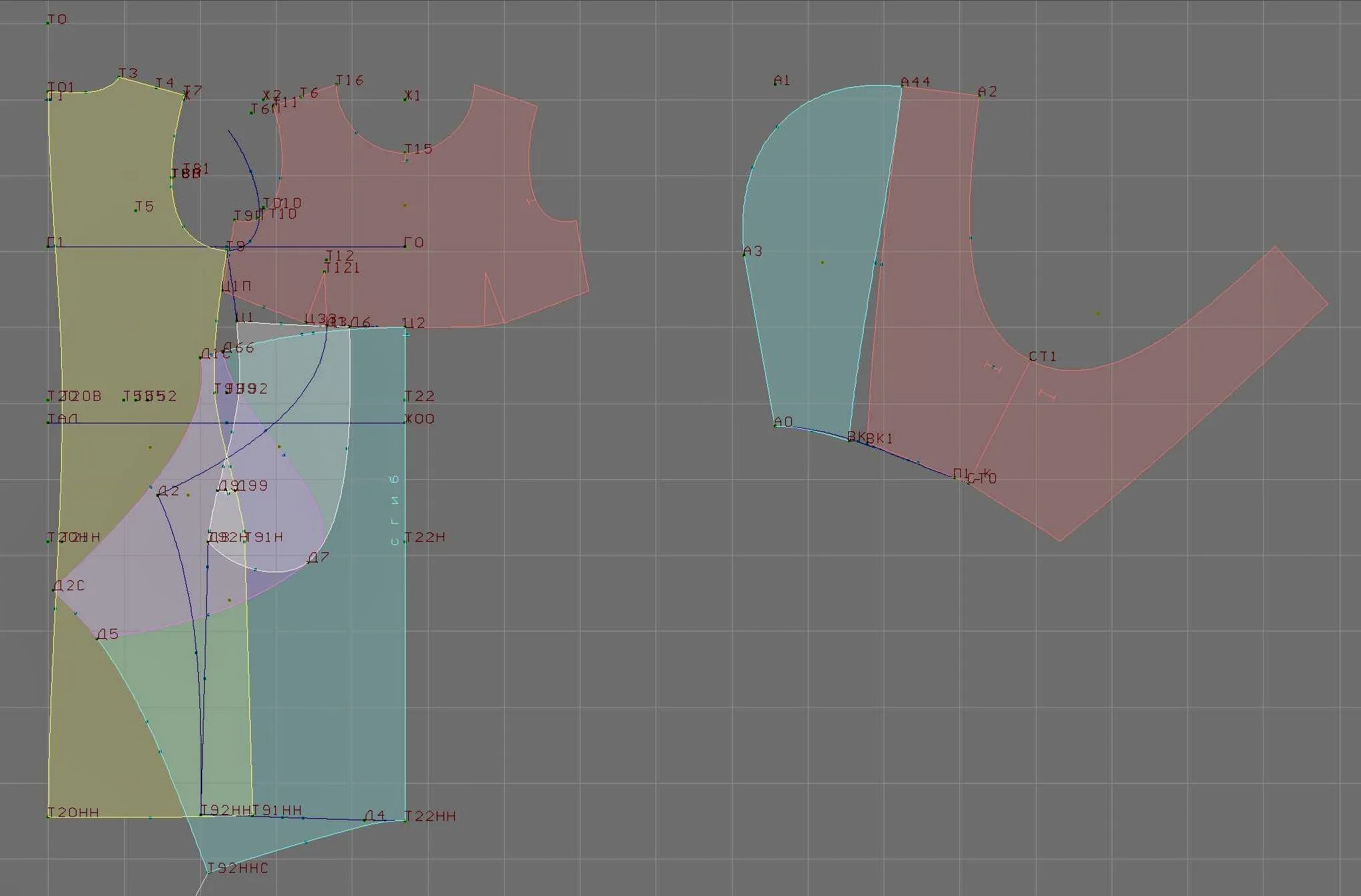Click point Ц2 above the teal panel
This screenshot has height=896, width=1361.
point(405,327)
